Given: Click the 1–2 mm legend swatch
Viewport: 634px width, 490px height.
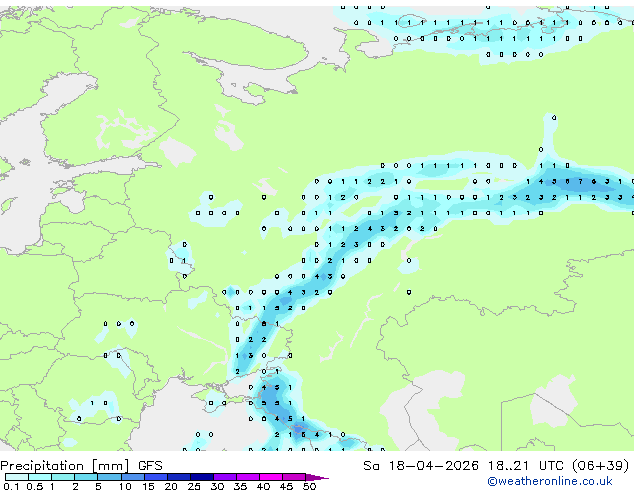Looking at the screenshot, I should click(63, 477).
